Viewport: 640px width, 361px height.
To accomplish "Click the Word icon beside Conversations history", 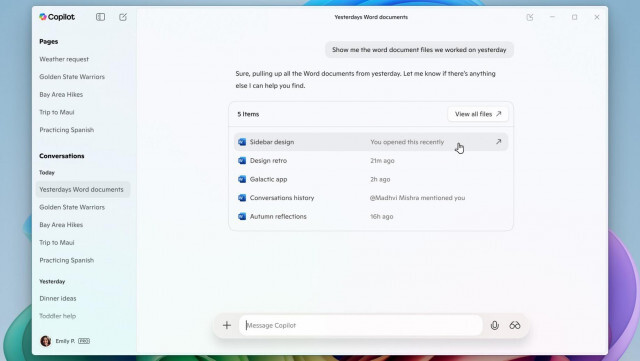I will pos(242,198).
